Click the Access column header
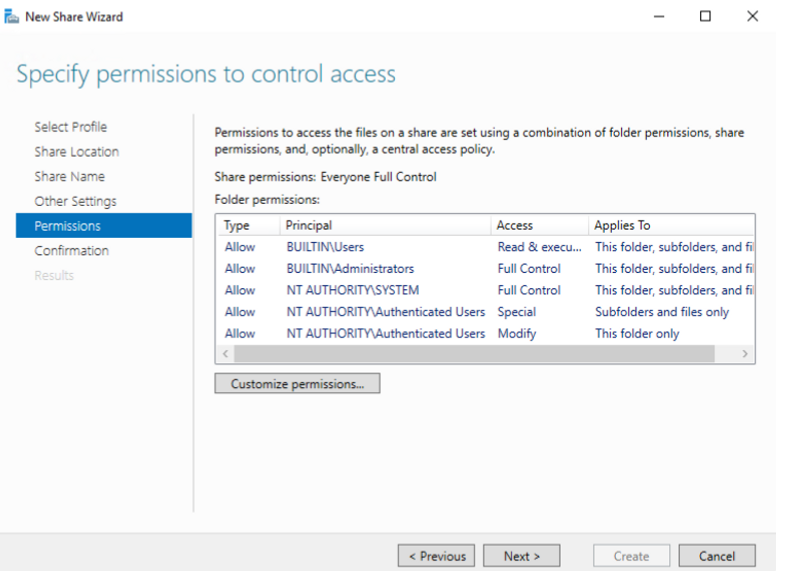 538,225
